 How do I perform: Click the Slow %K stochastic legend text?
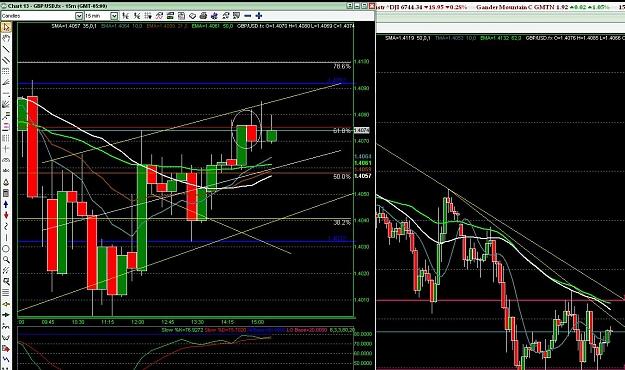[x=183, y=330]
